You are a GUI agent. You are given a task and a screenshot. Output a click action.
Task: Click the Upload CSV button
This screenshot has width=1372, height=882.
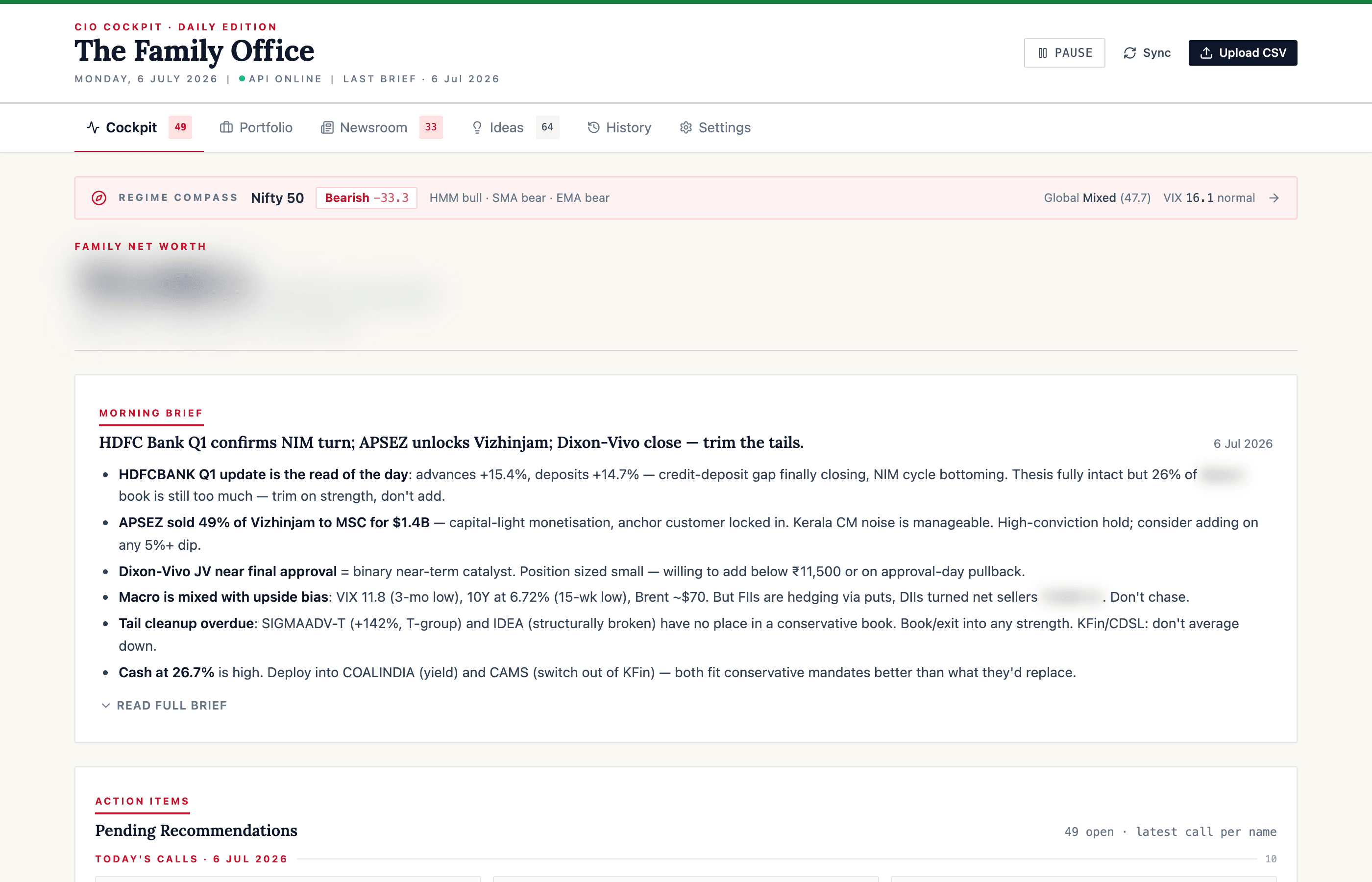[x=1243, y=53]
